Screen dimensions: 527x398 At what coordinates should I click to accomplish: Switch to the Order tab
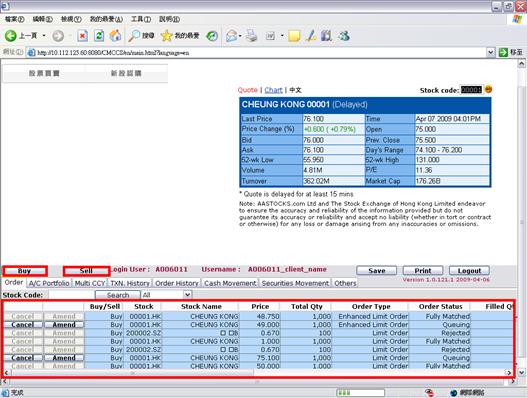pos(14,282)
